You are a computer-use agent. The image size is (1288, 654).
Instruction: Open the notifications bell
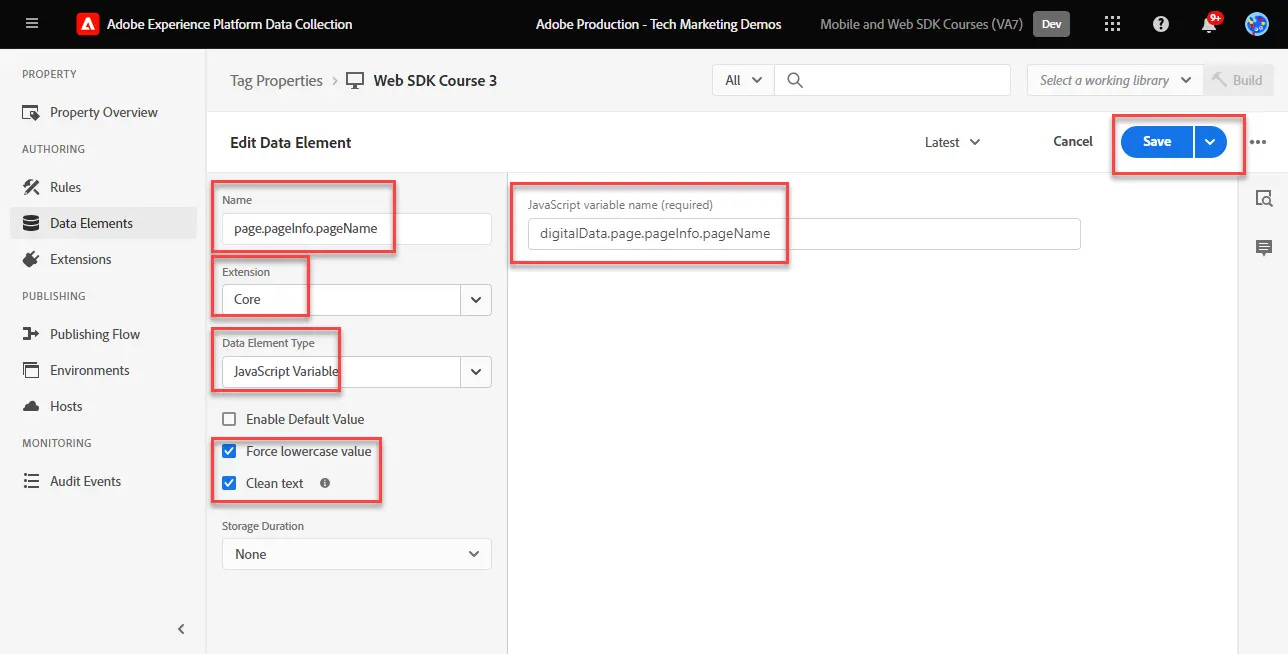(1209, 25)
